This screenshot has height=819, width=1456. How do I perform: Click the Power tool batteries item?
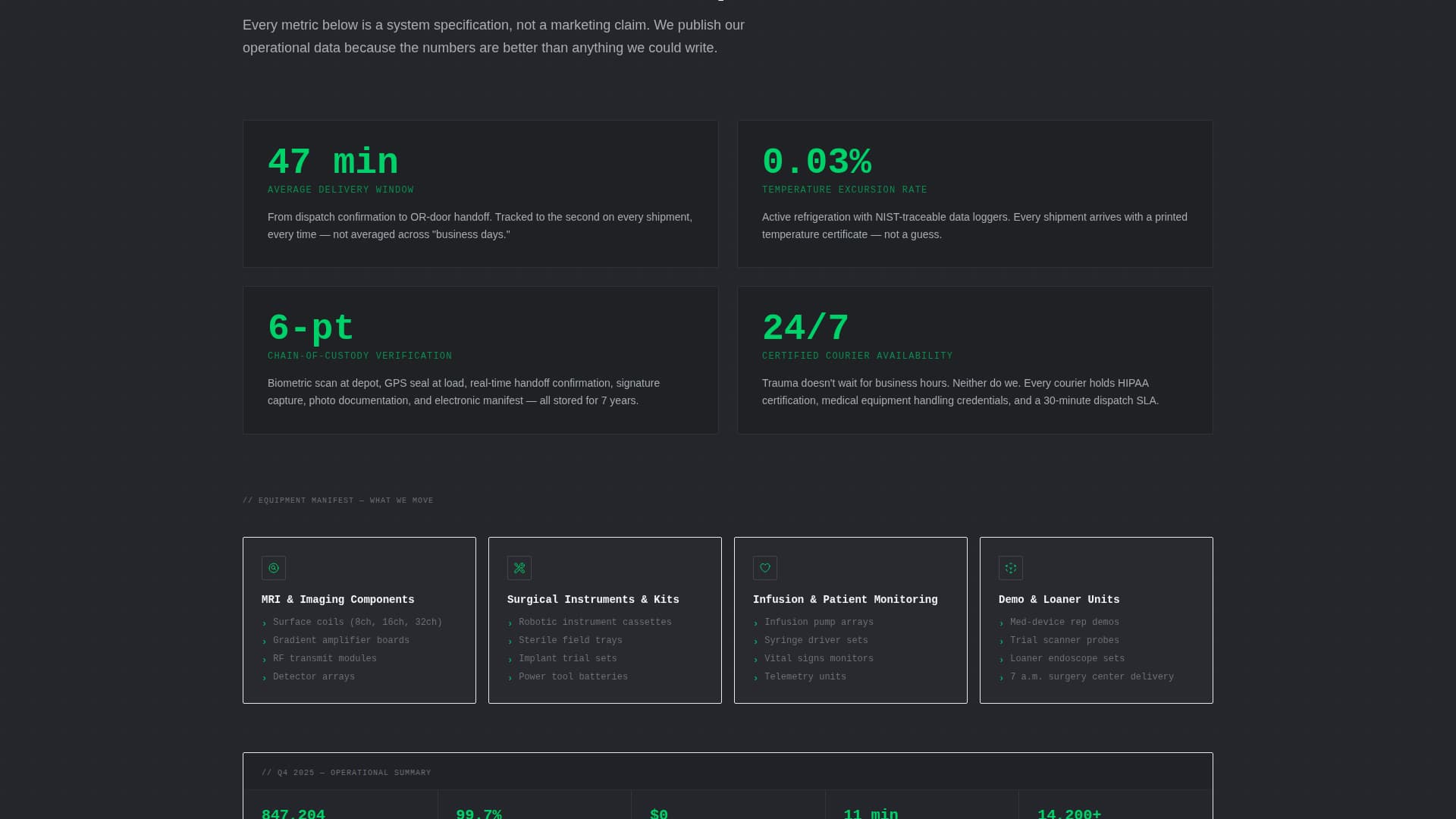(573, 677)
